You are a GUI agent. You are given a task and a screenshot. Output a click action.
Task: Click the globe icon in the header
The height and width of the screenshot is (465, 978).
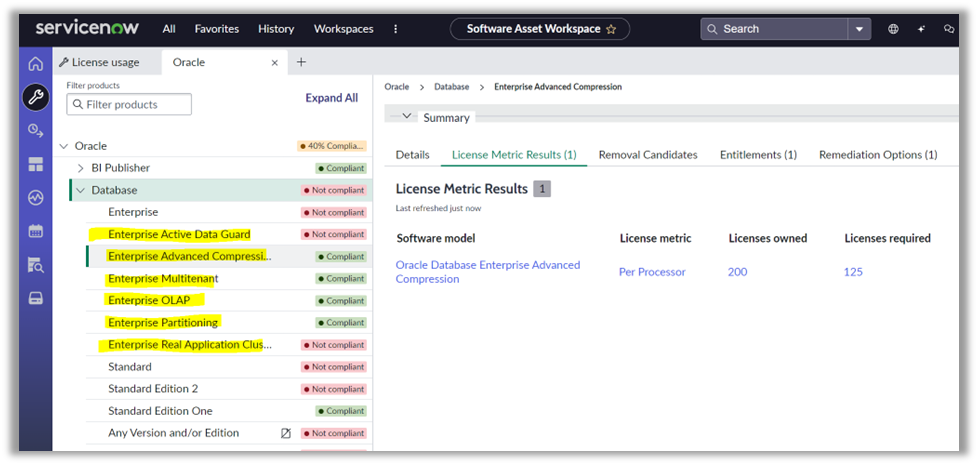click(x=893, y=29)
